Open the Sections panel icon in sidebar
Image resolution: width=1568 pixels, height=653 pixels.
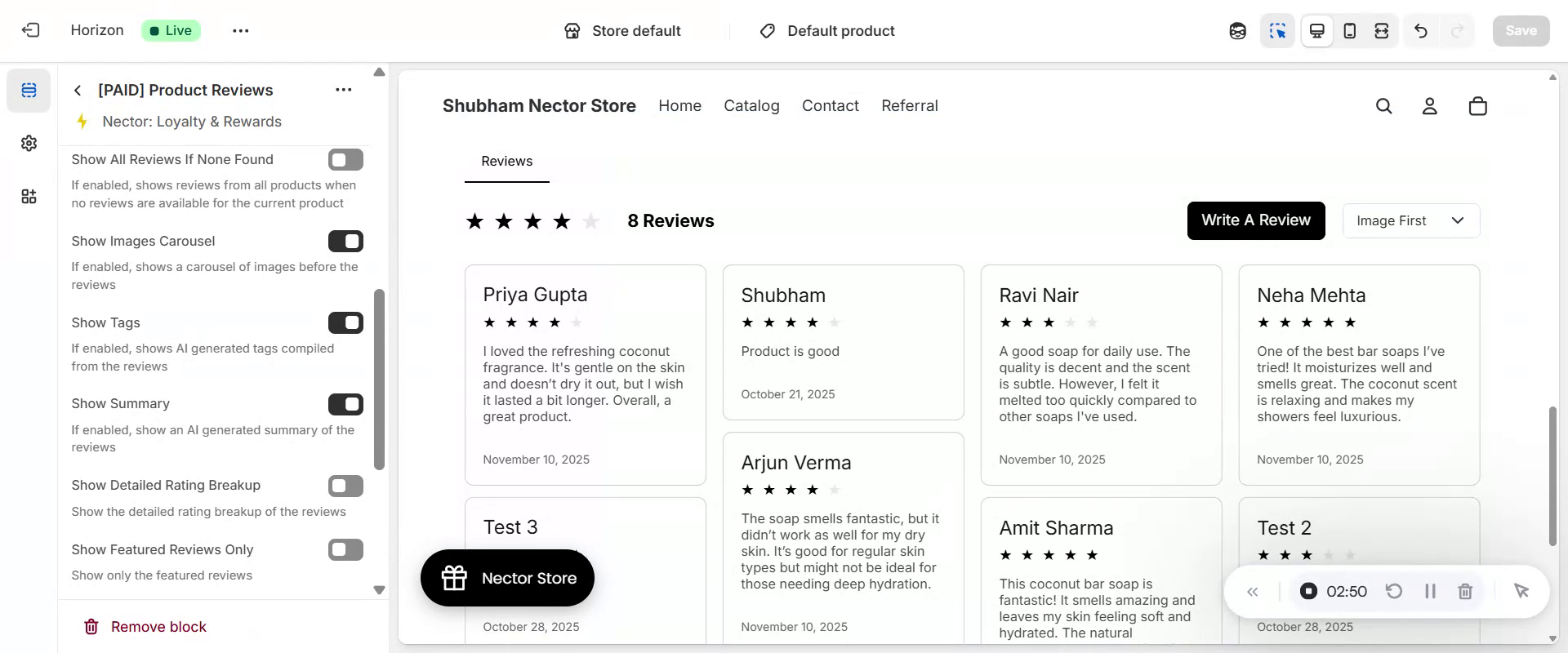pyautogui.click(x=29, y=90)
